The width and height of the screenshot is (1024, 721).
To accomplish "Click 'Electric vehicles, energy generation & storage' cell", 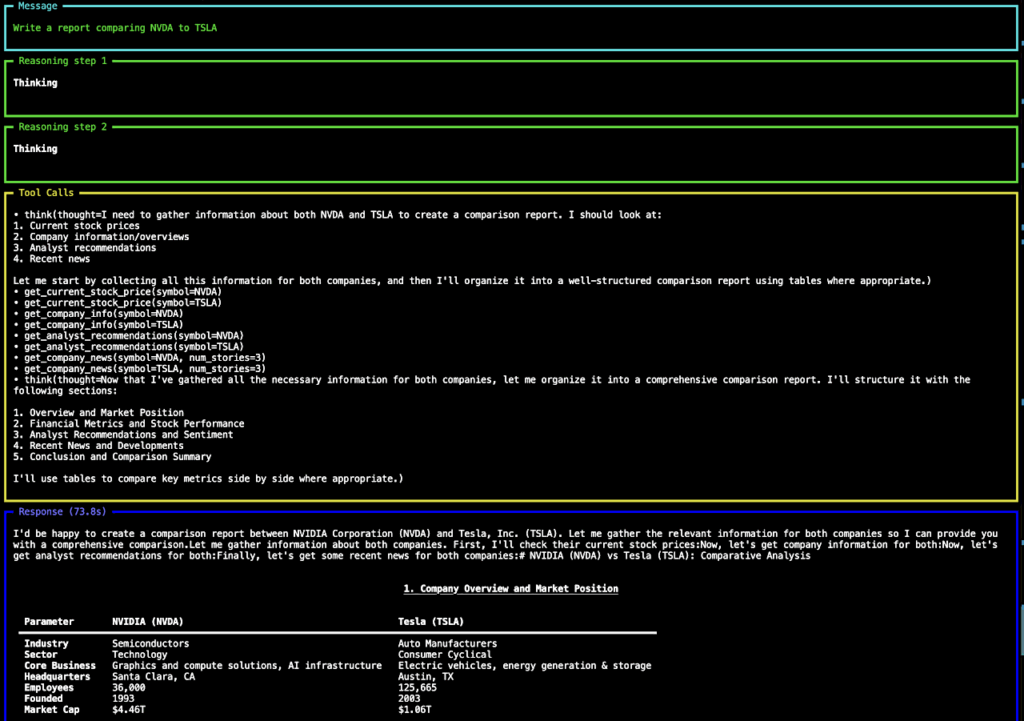I will click(524, 666).
